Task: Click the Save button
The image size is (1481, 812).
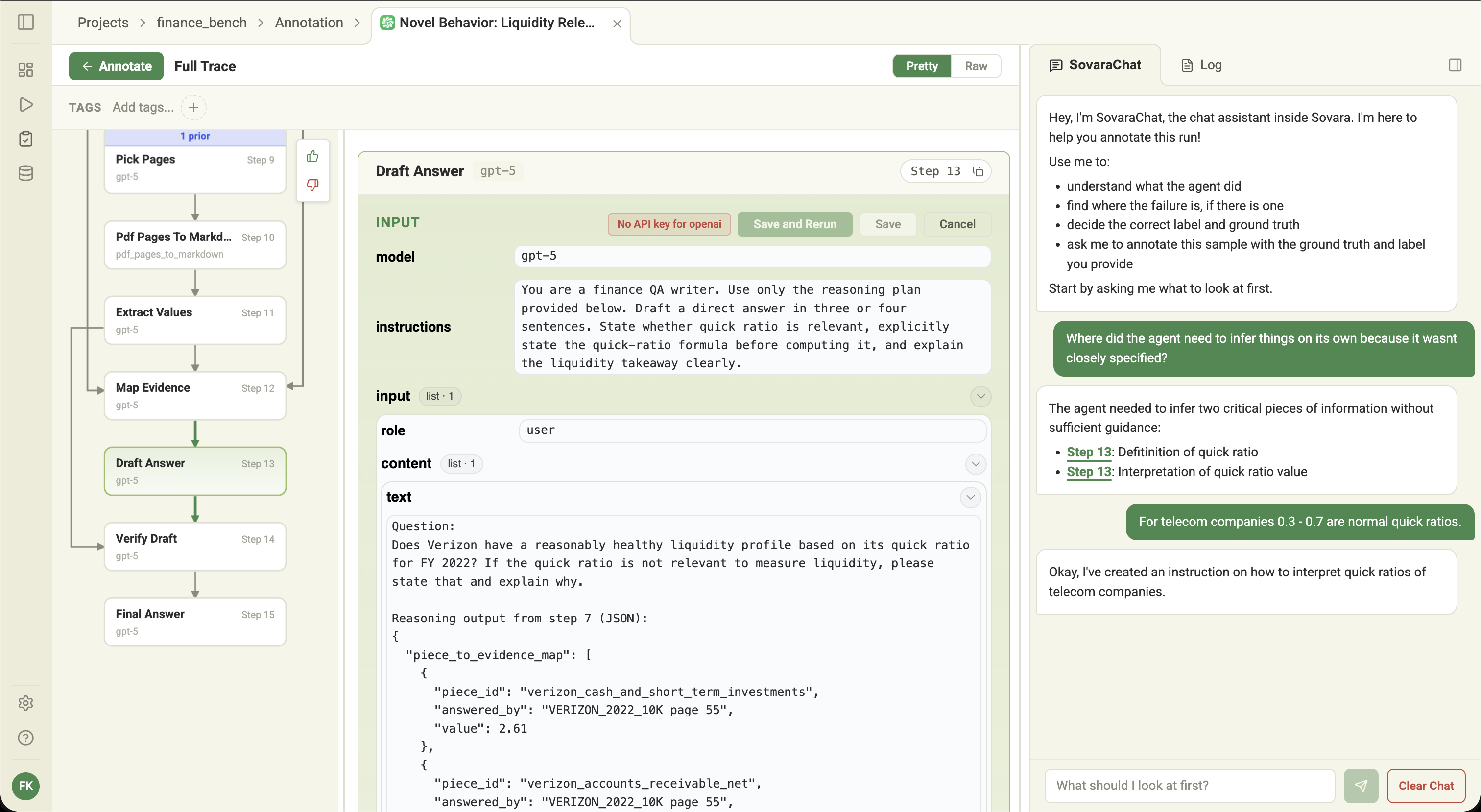Action: 888,224
